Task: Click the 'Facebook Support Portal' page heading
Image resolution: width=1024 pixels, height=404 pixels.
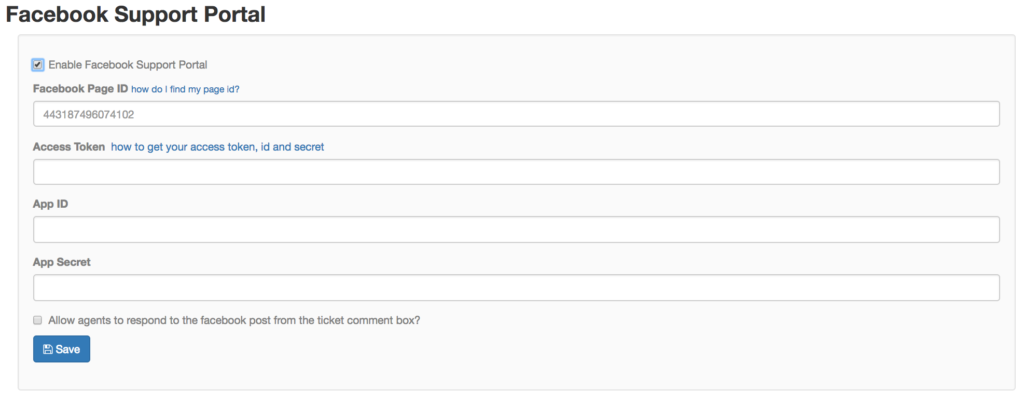Action: [x=135, y=14]
